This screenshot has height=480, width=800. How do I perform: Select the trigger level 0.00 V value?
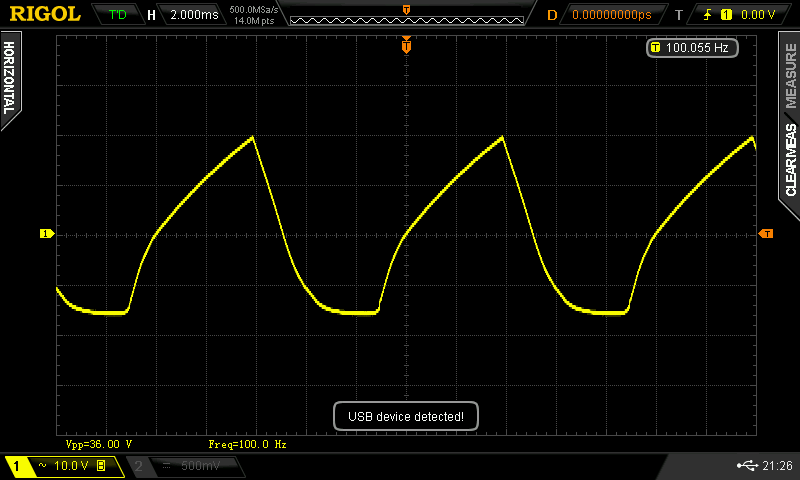757,15
